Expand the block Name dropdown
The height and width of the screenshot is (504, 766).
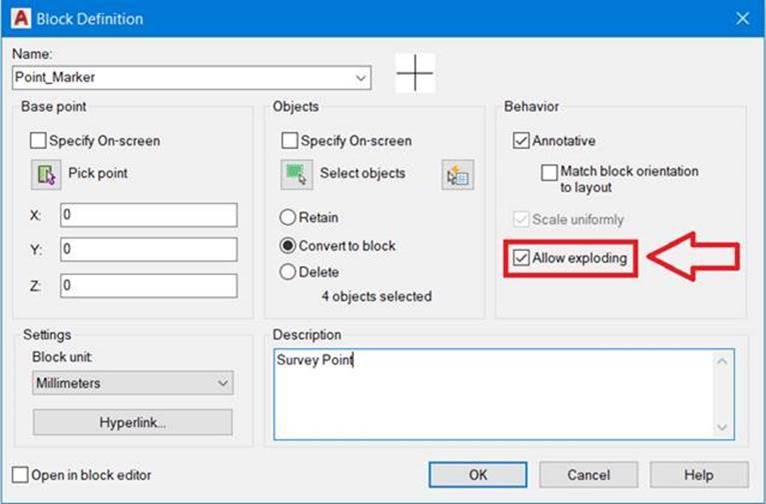click(360, 77)
